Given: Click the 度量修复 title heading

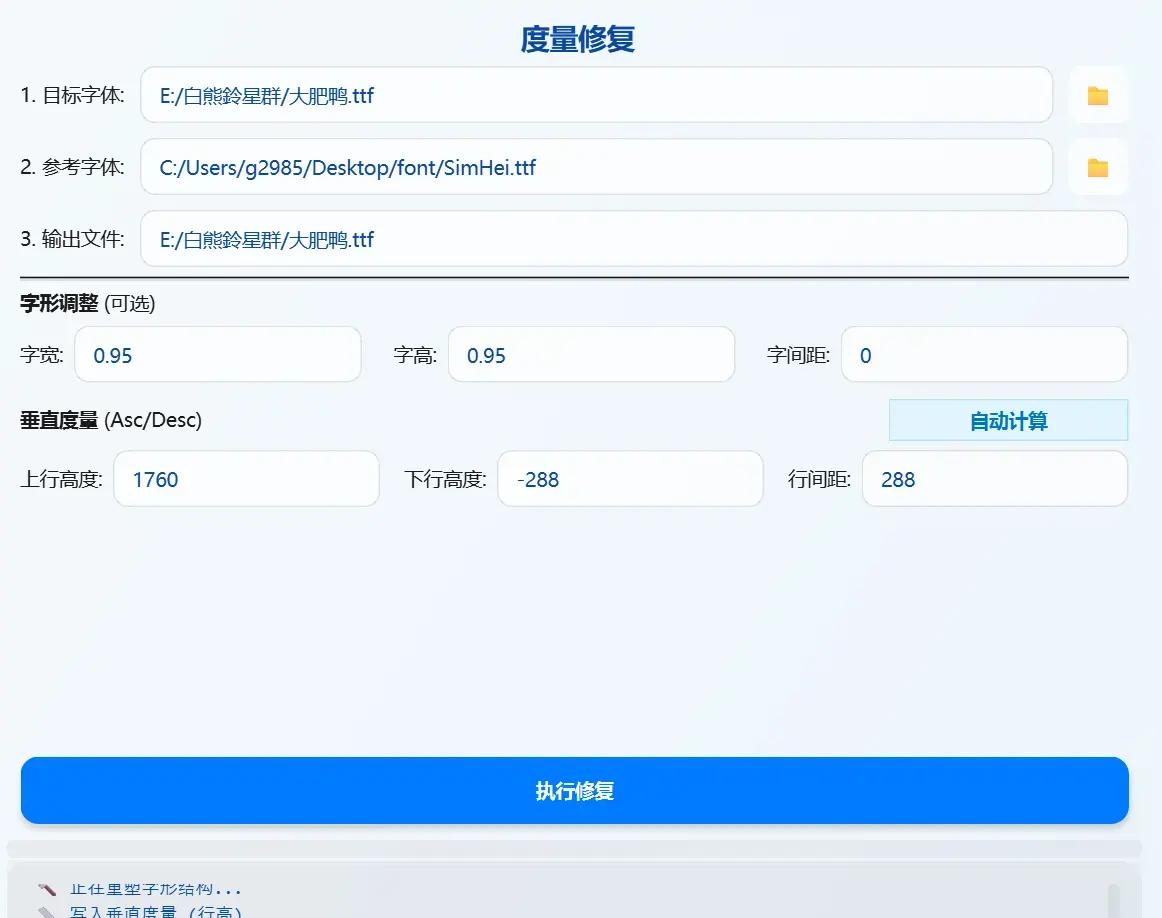Looking at the screenshot, I should (577, 39).
